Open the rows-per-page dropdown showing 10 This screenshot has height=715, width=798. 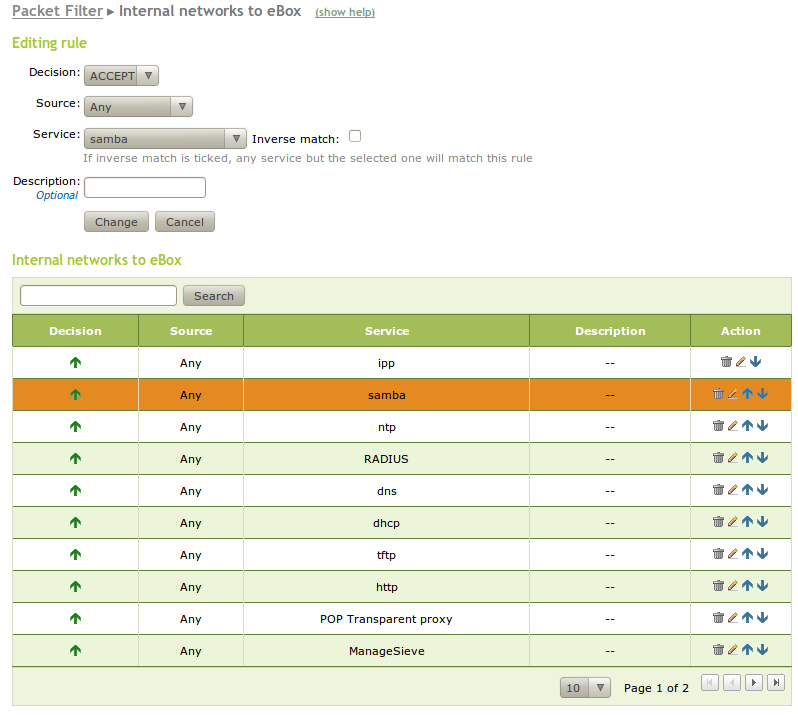coord(585,688)
